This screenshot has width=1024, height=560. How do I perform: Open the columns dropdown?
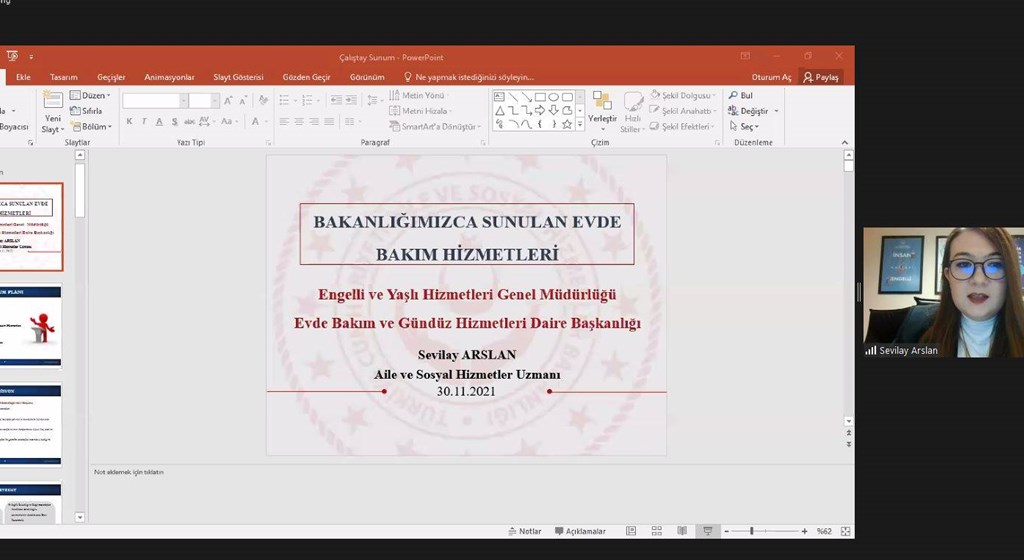(353, 121)
